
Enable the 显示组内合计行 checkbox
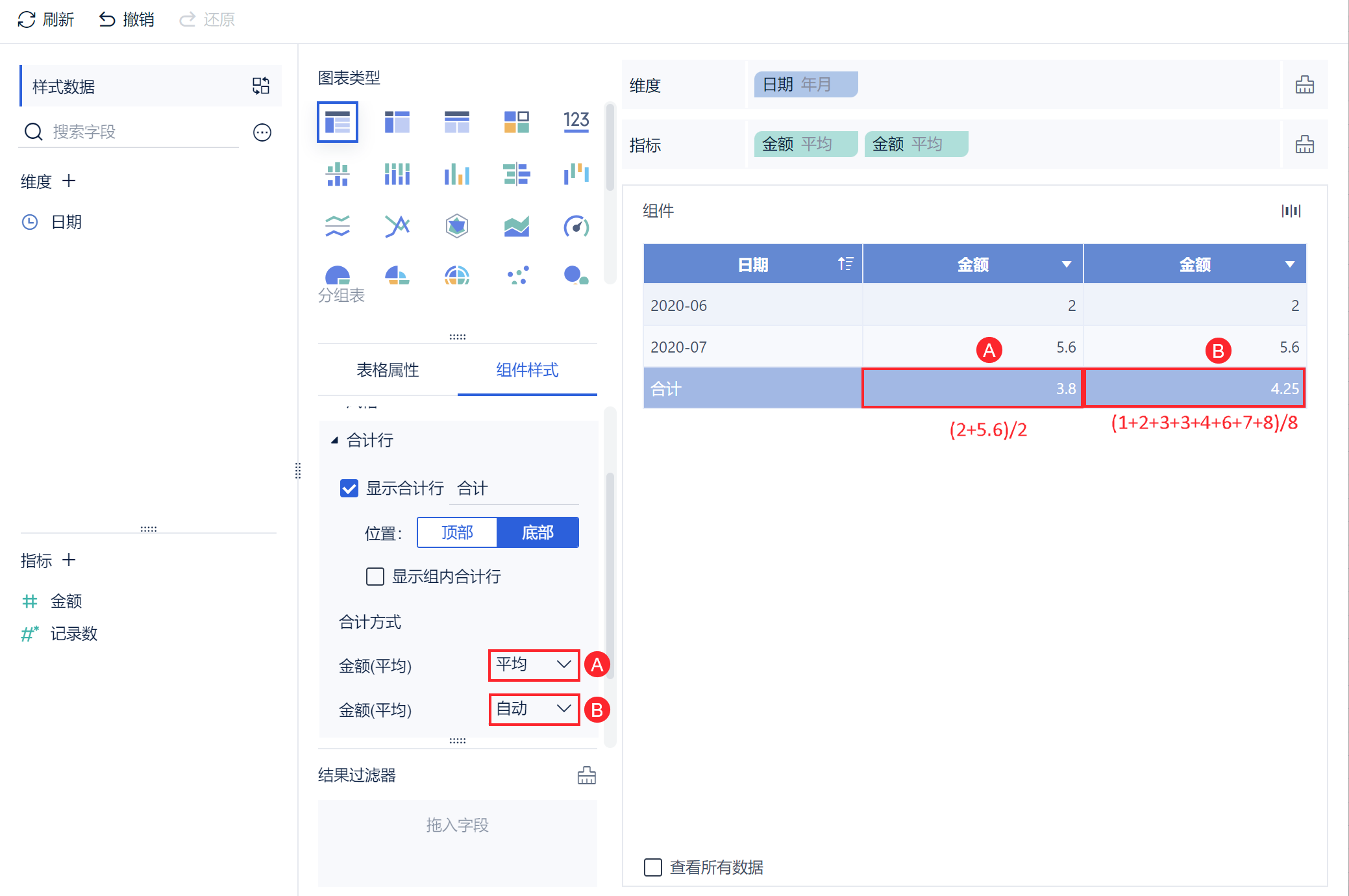pos(375,576)
